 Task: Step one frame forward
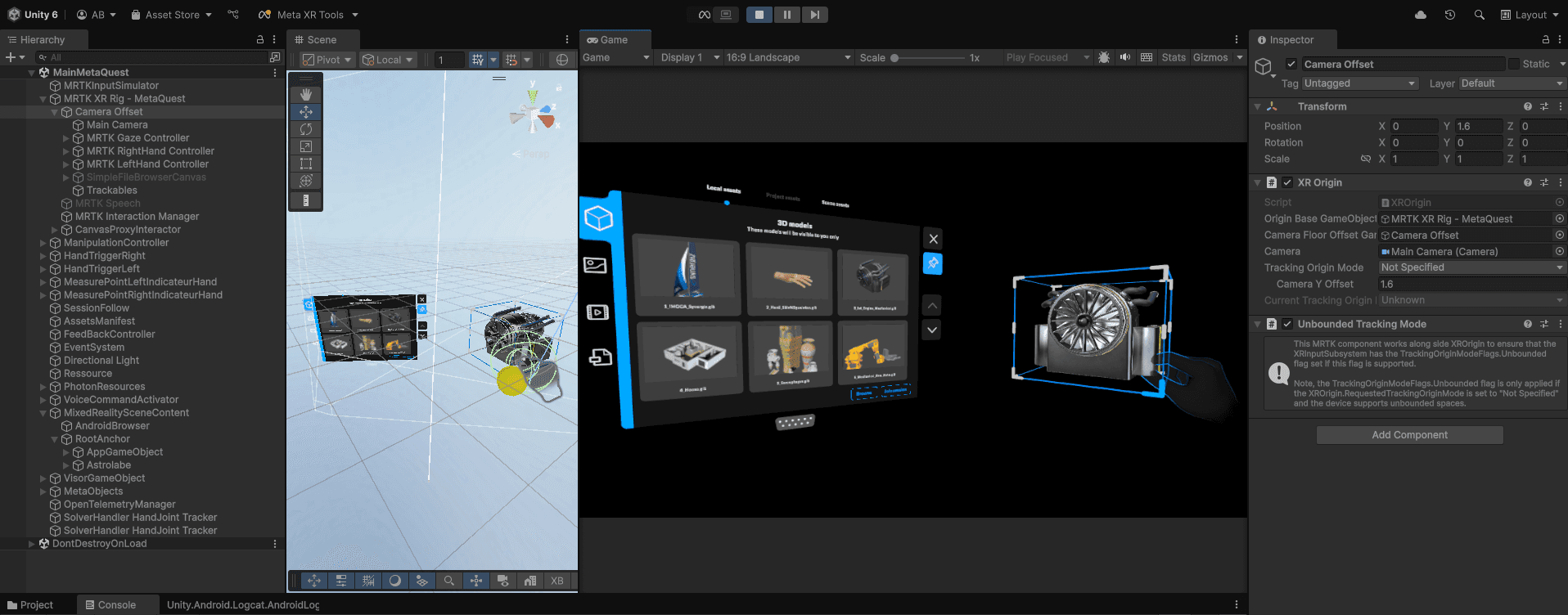pyautogui.click(x=814, y=15)
